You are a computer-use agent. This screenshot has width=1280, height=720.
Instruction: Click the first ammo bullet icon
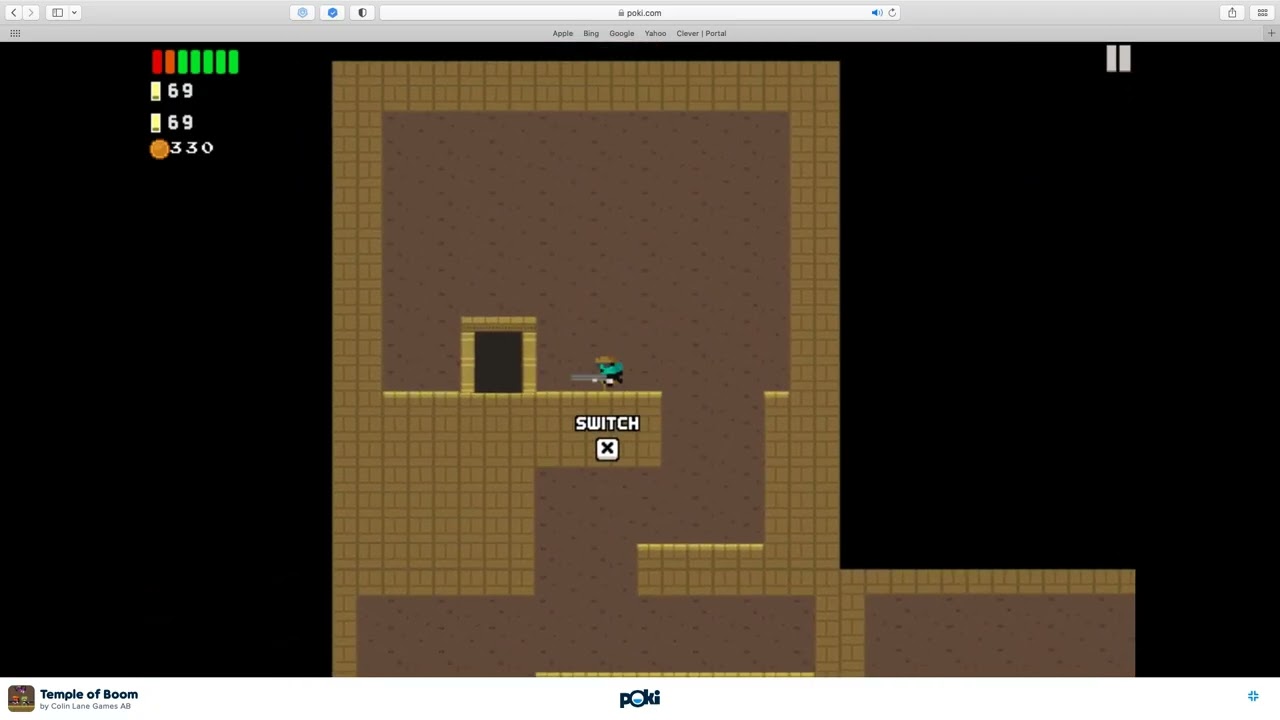(155, 91)
